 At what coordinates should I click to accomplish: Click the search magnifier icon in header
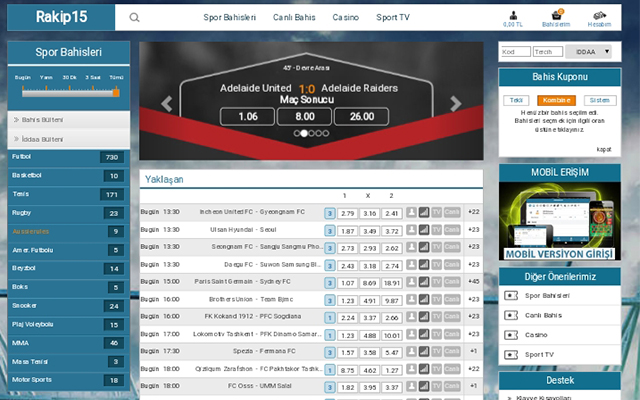135,17
